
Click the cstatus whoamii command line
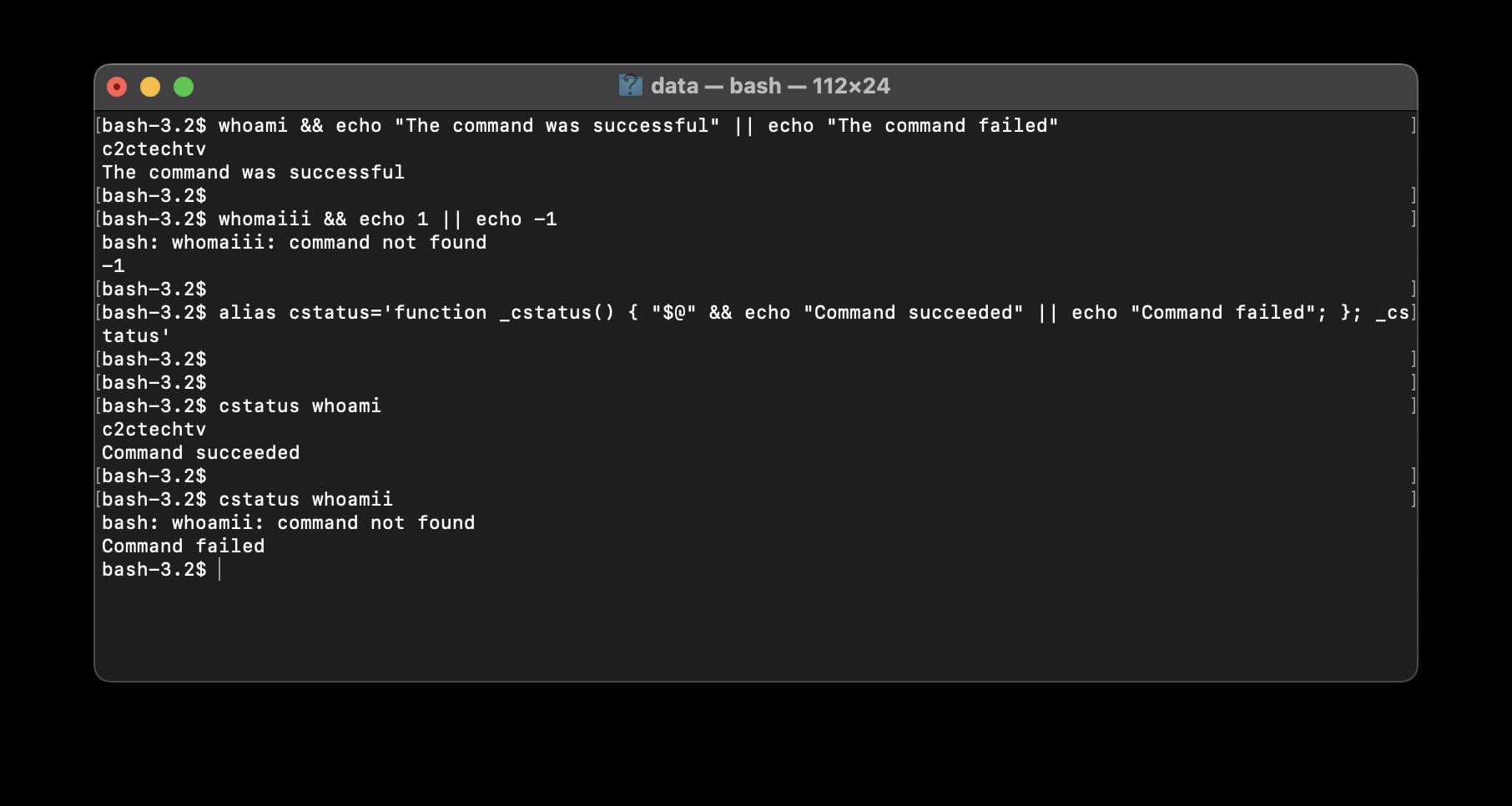[247, 499]
